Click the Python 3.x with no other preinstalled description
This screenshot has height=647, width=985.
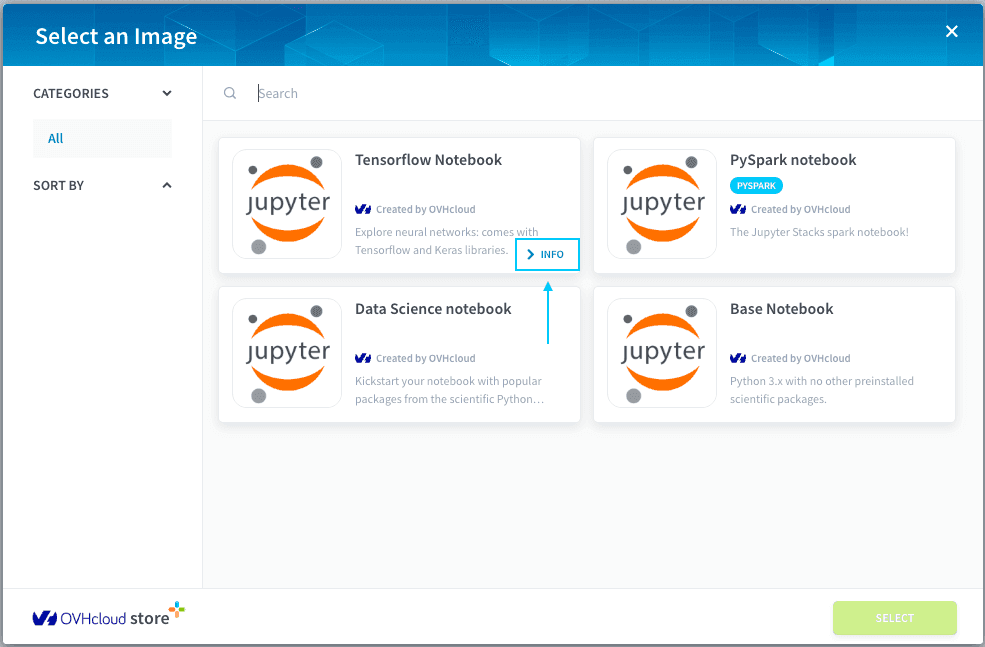822,390
